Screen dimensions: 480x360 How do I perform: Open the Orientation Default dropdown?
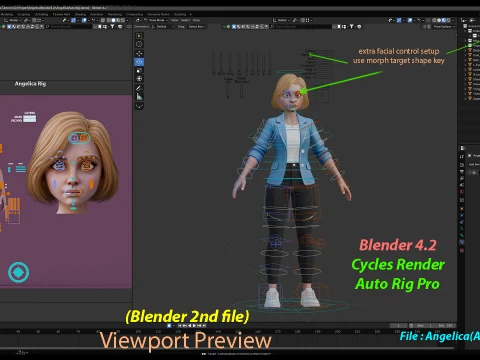pyautogui.click(x=162, y=27)
